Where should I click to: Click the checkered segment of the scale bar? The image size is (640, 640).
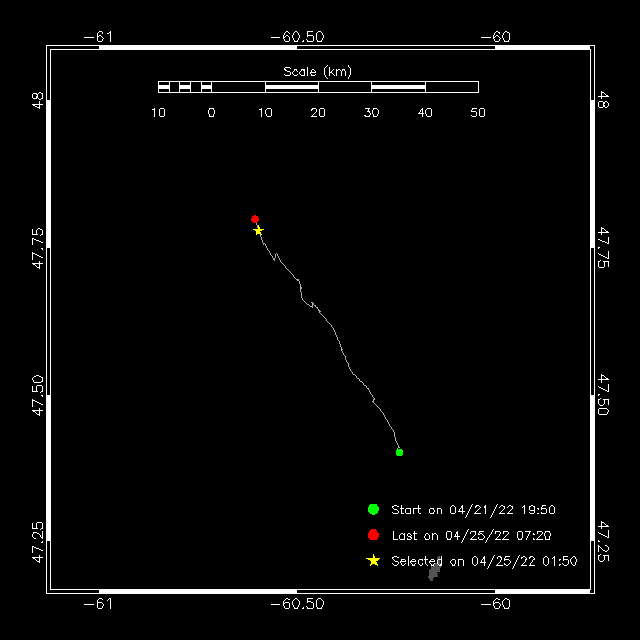pyautogui.click(x=185, y=87)
